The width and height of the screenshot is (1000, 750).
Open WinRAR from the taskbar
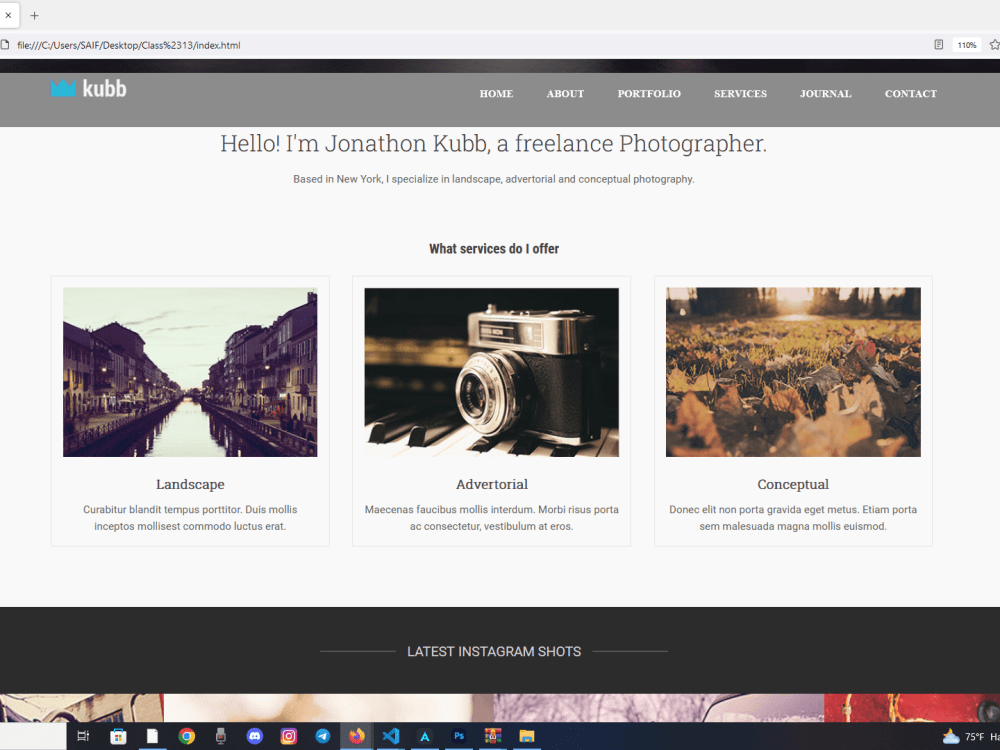[x=492, y=736]
